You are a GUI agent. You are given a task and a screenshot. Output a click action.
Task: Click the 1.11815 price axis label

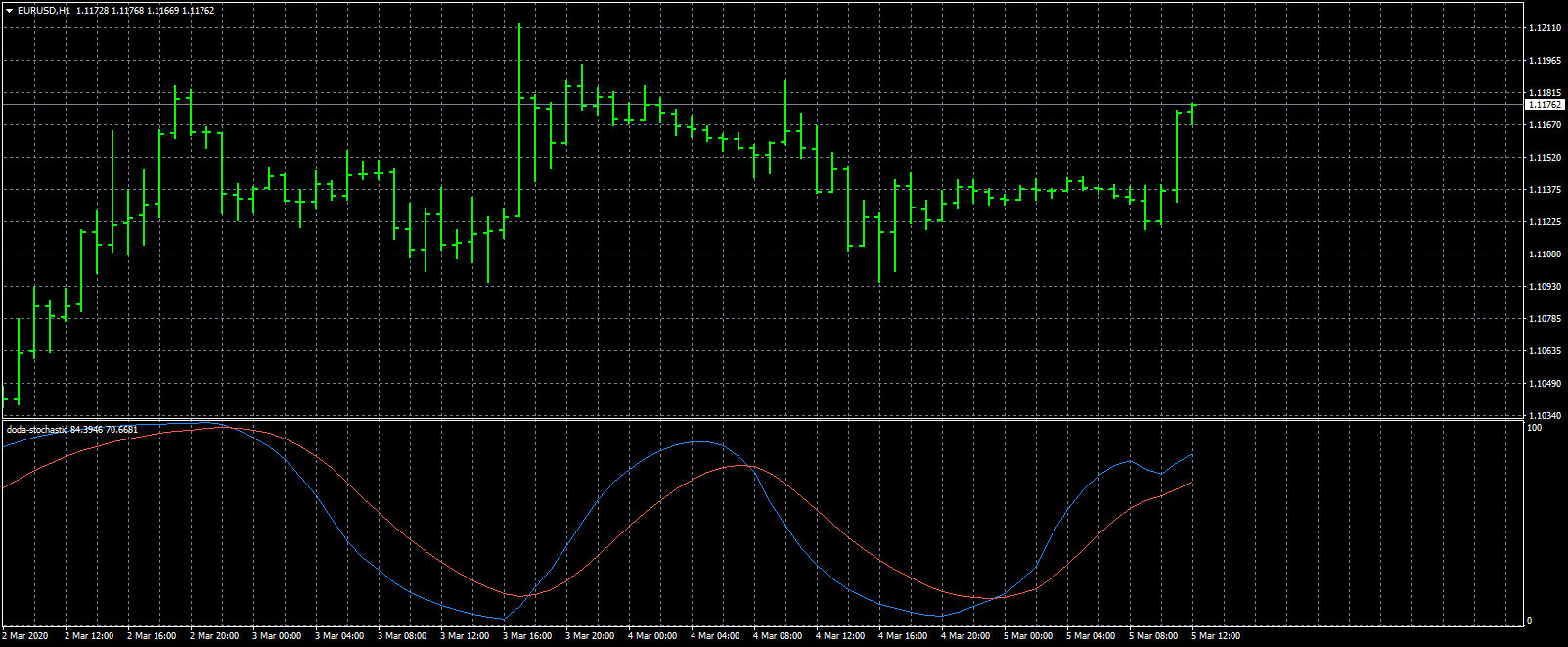click(1545, 93)
